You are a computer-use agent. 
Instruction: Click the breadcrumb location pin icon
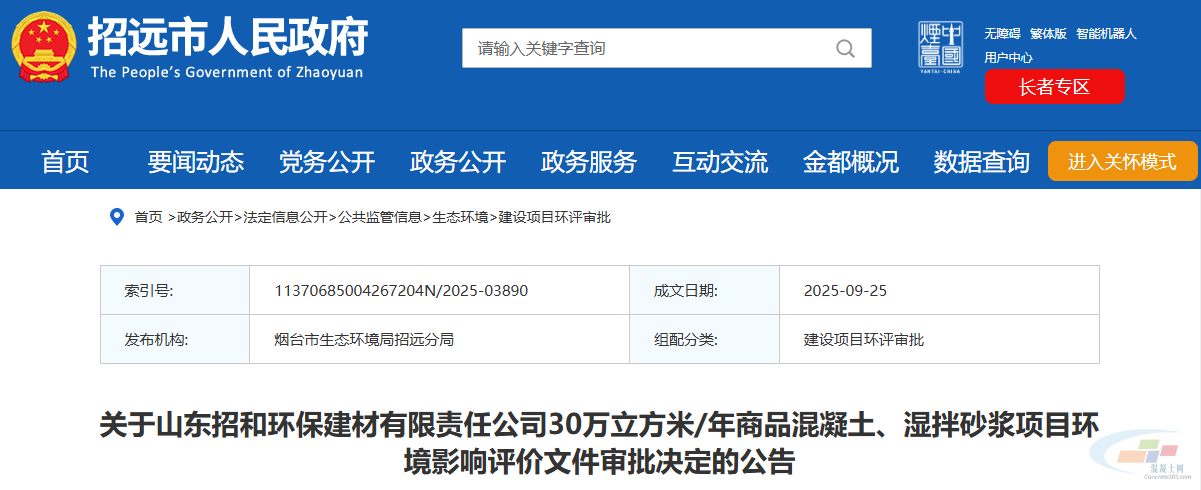pyautogui.click(x=117, y=217)
